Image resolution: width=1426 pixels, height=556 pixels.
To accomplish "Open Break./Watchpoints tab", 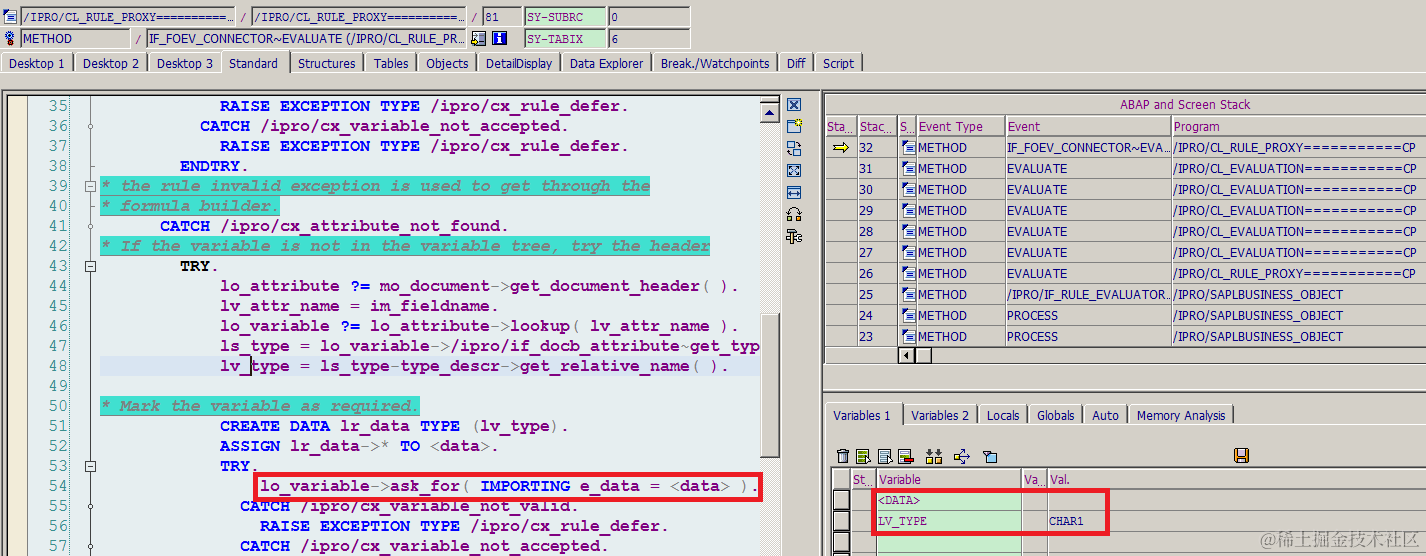I will (715, 63).
